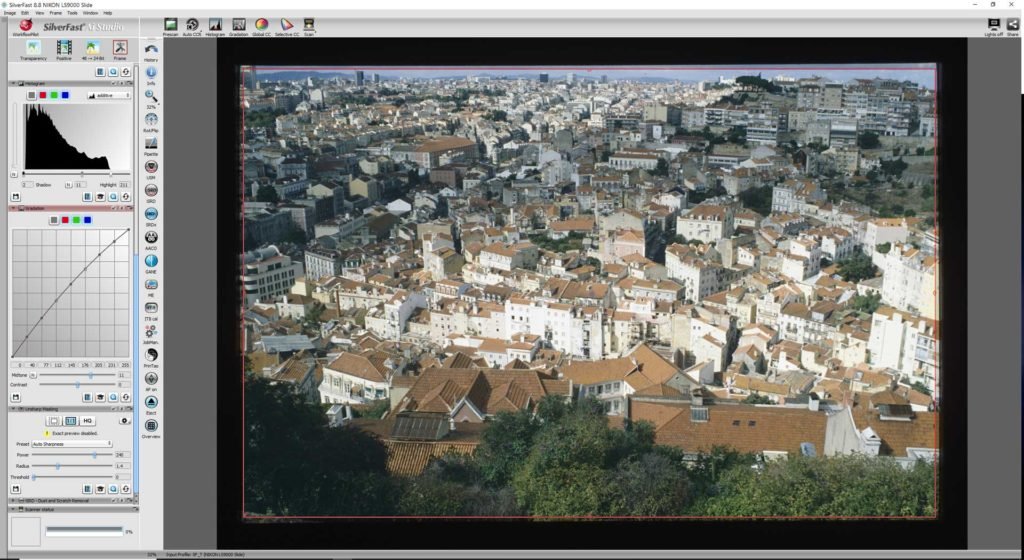Open the Frame menu

pyautogui.click(x=56, y=13)
